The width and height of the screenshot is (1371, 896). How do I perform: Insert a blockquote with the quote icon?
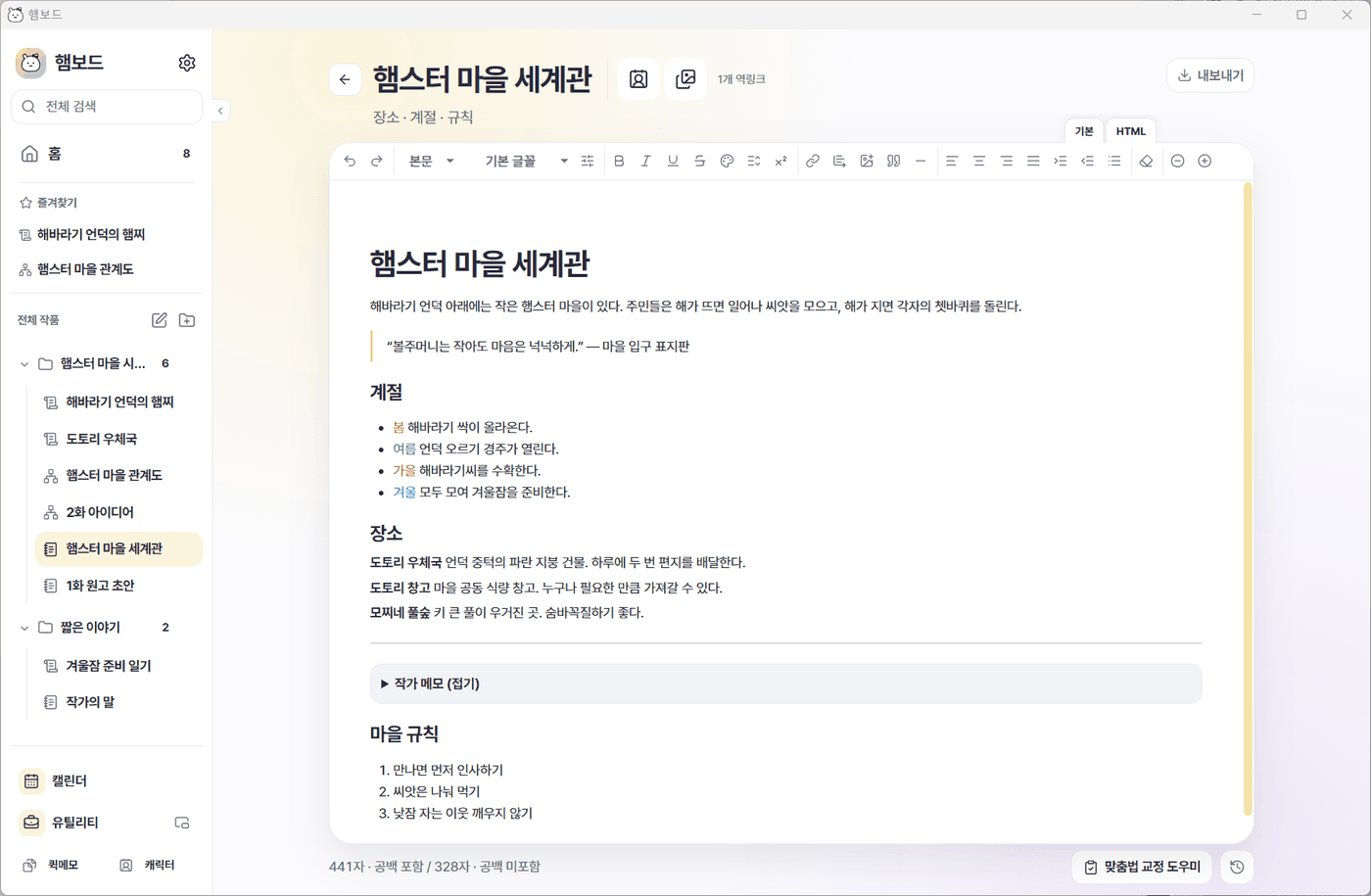click(x=893, y=162)
